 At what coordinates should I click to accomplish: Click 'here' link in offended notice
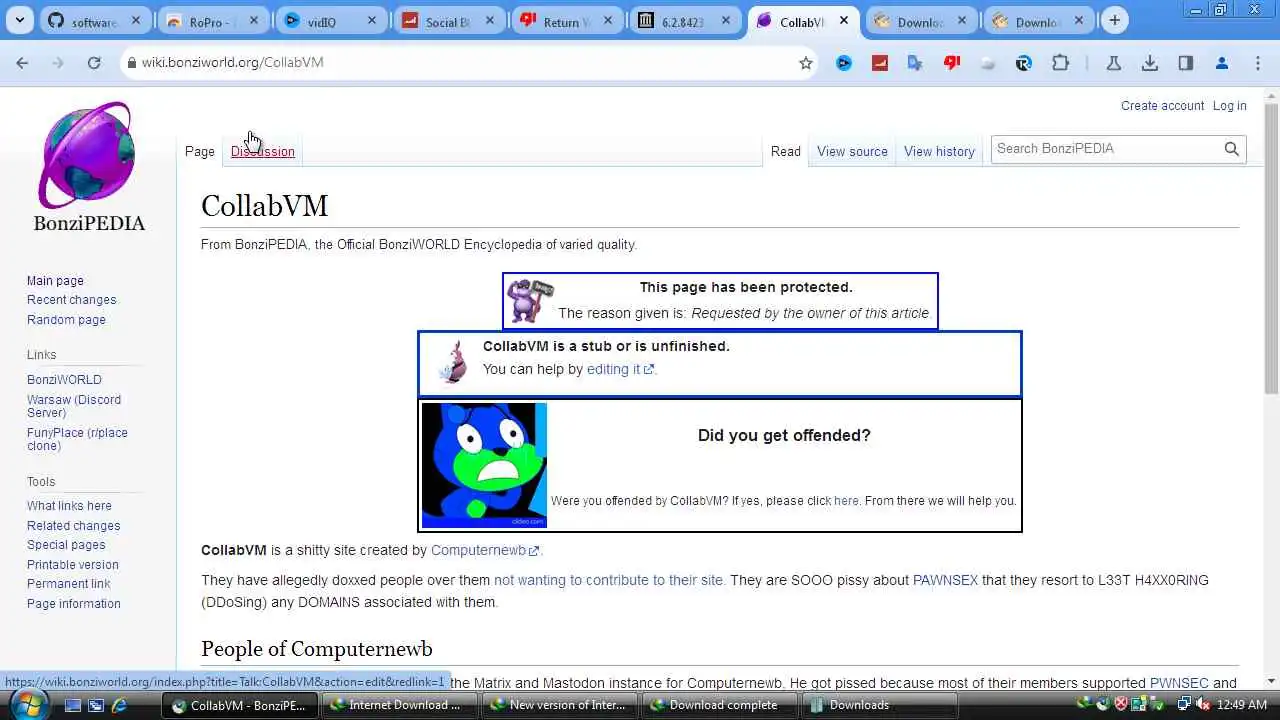tap(846, 501)
